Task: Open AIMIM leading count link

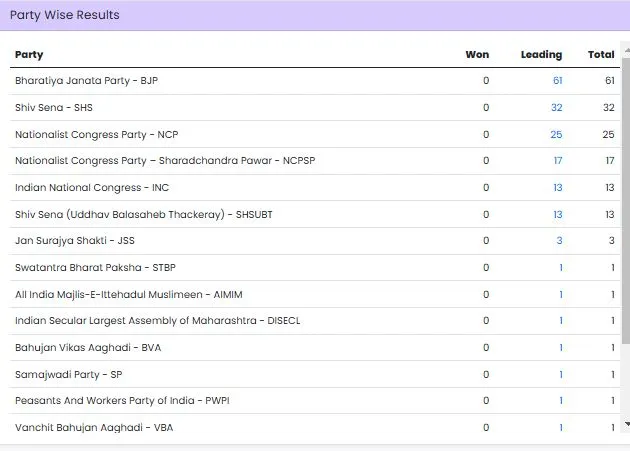Action: click(560, 294)
